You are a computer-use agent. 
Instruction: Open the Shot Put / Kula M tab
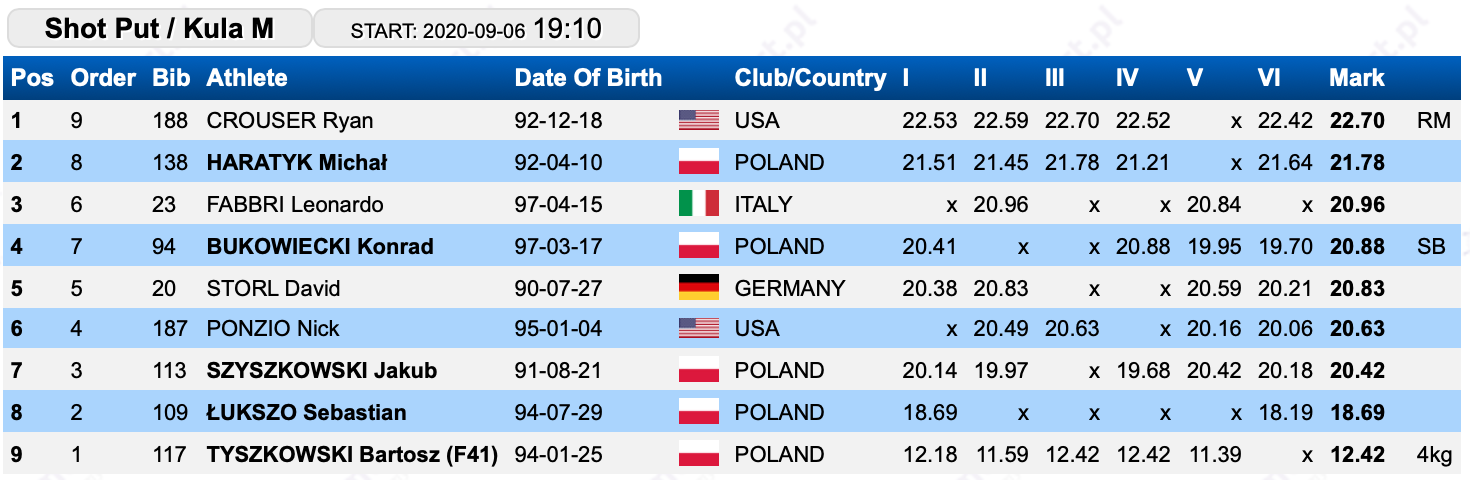click(159, 28)
